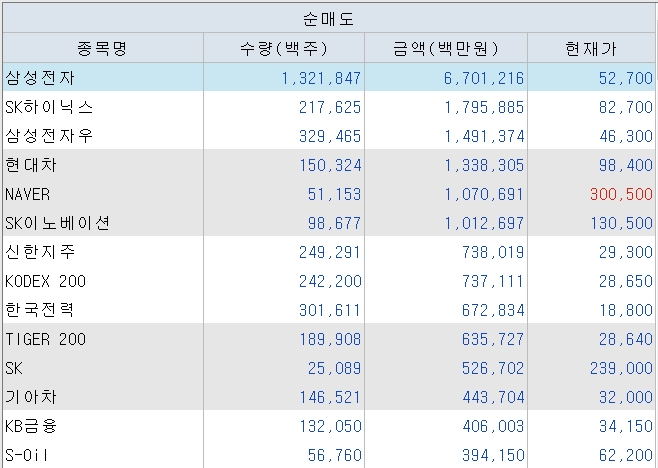Click current price 82,700

pos(626,107)
